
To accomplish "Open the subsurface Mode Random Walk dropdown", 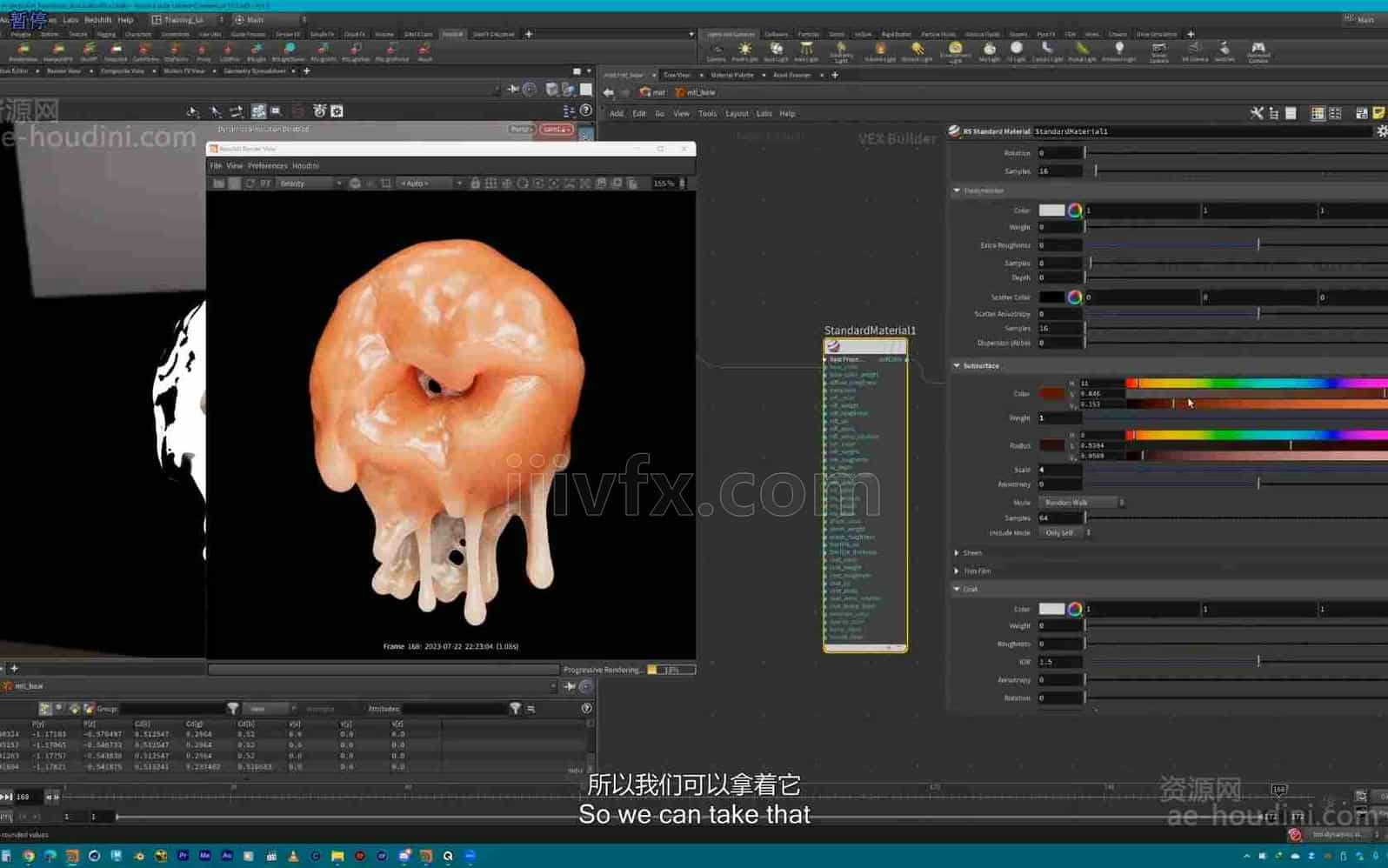I will (1081, 503).
